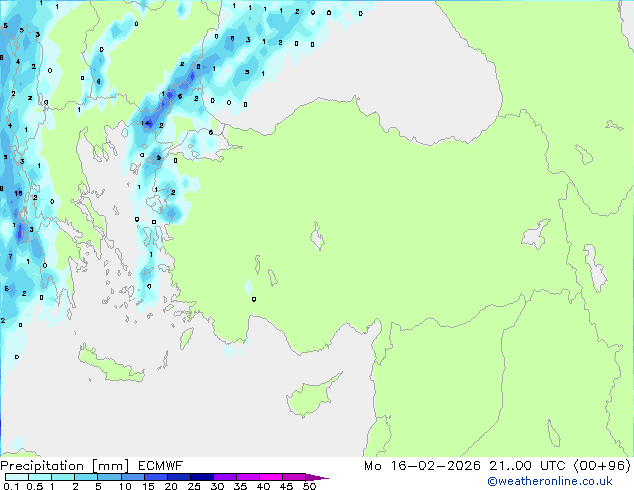The image size is (634, 490).
Task: Pick the 2–5 mm legend color swatch
Action: click(86, 477)
